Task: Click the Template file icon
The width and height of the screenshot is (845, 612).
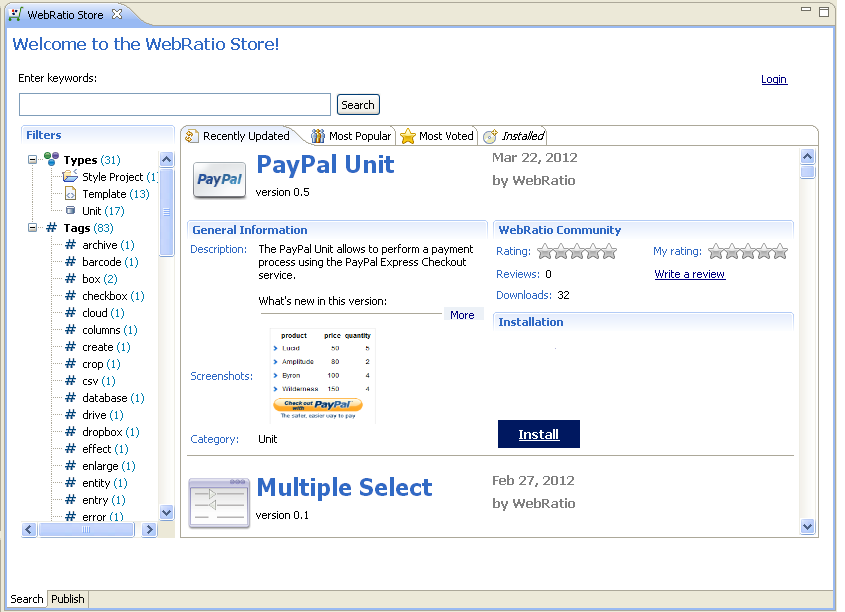Action: coord(70,193)
